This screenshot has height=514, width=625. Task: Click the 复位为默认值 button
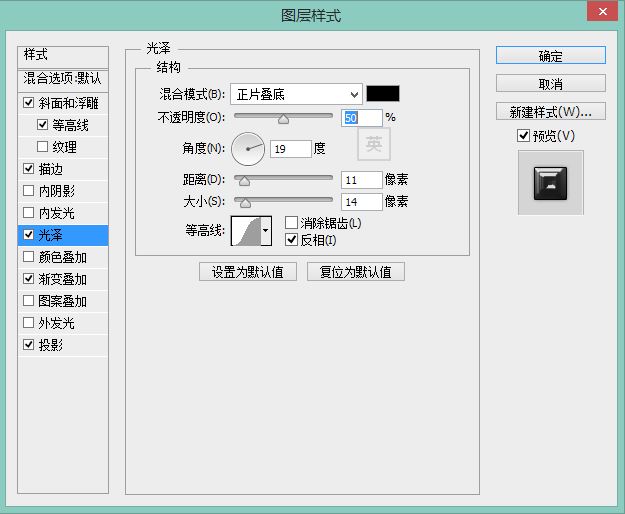(356, 272)
